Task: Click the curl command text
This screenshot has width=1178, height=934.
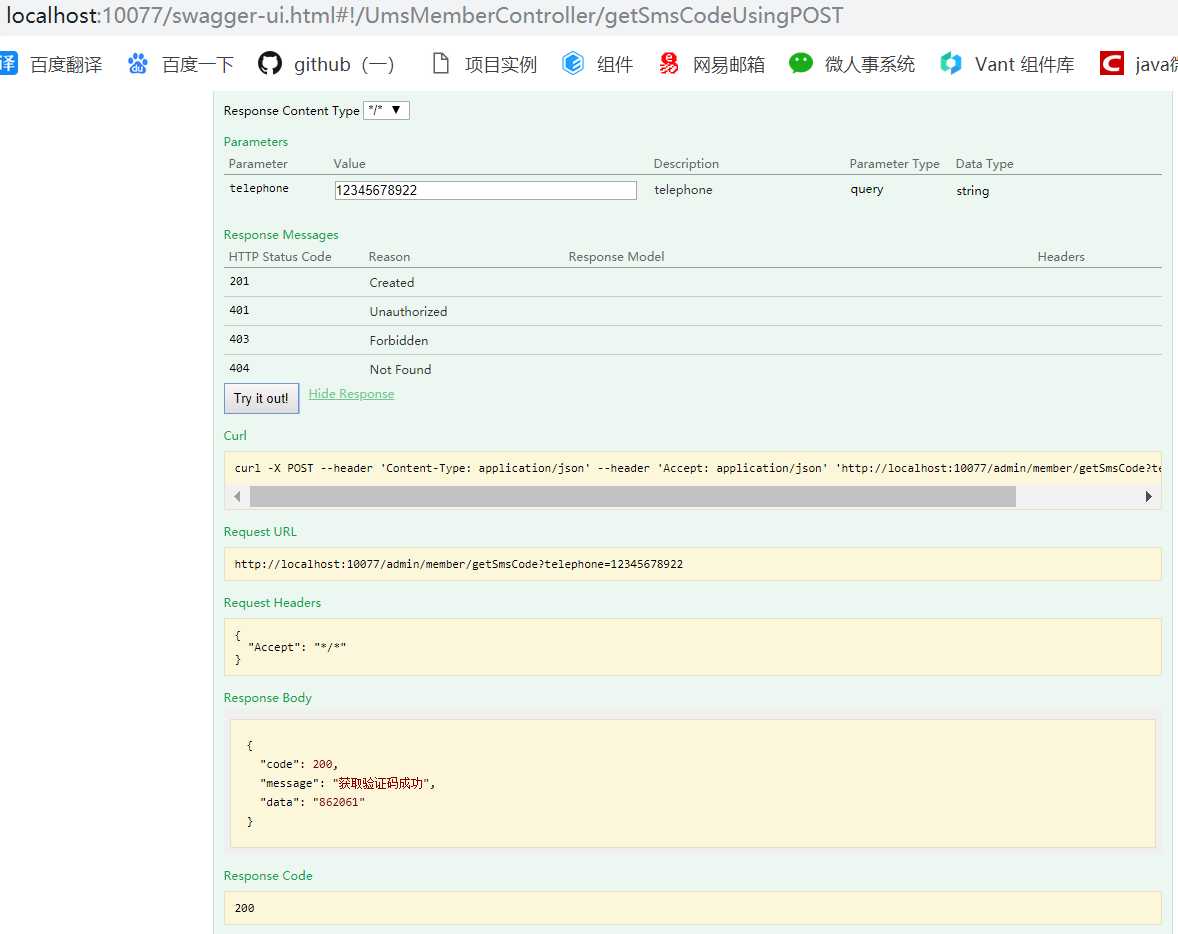Action: (698, 468)
